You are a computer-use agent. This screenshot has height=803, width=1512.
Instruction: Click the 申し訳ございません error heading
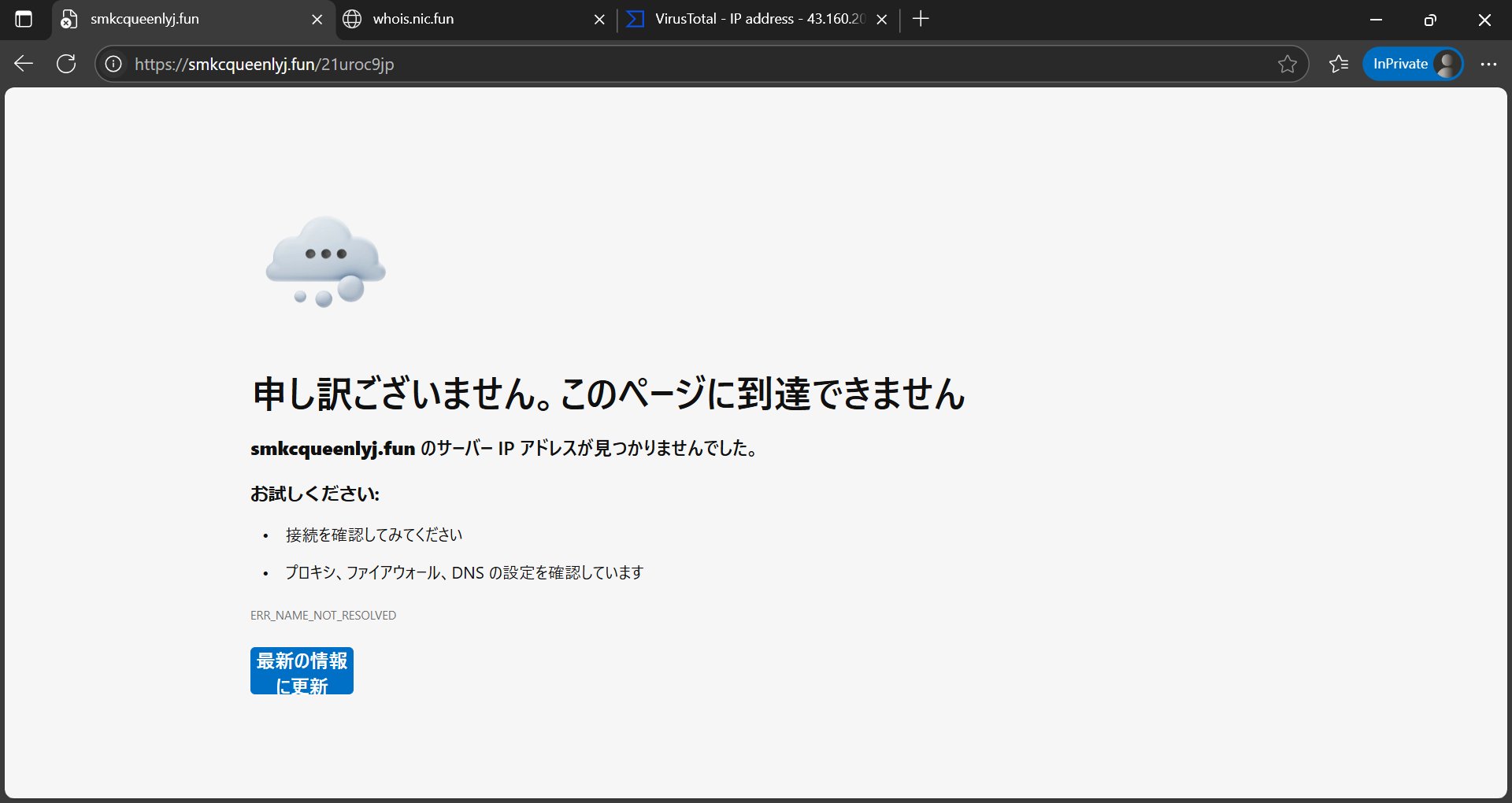click(x=608, y=394)
